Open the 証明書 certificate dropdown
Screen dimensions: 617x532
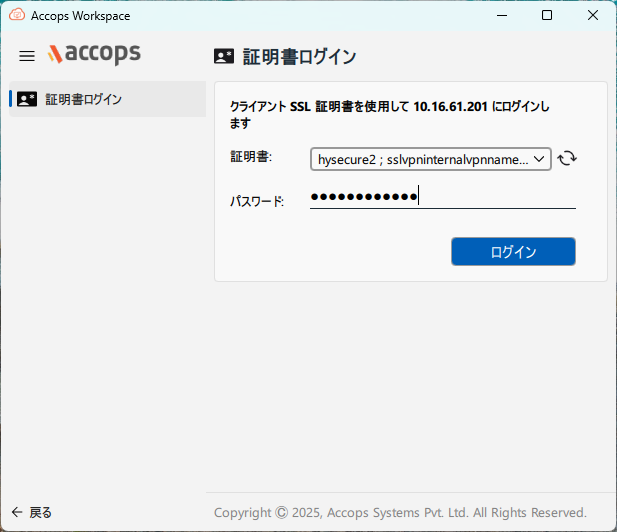pyautogui.click(x=430, y=159)
